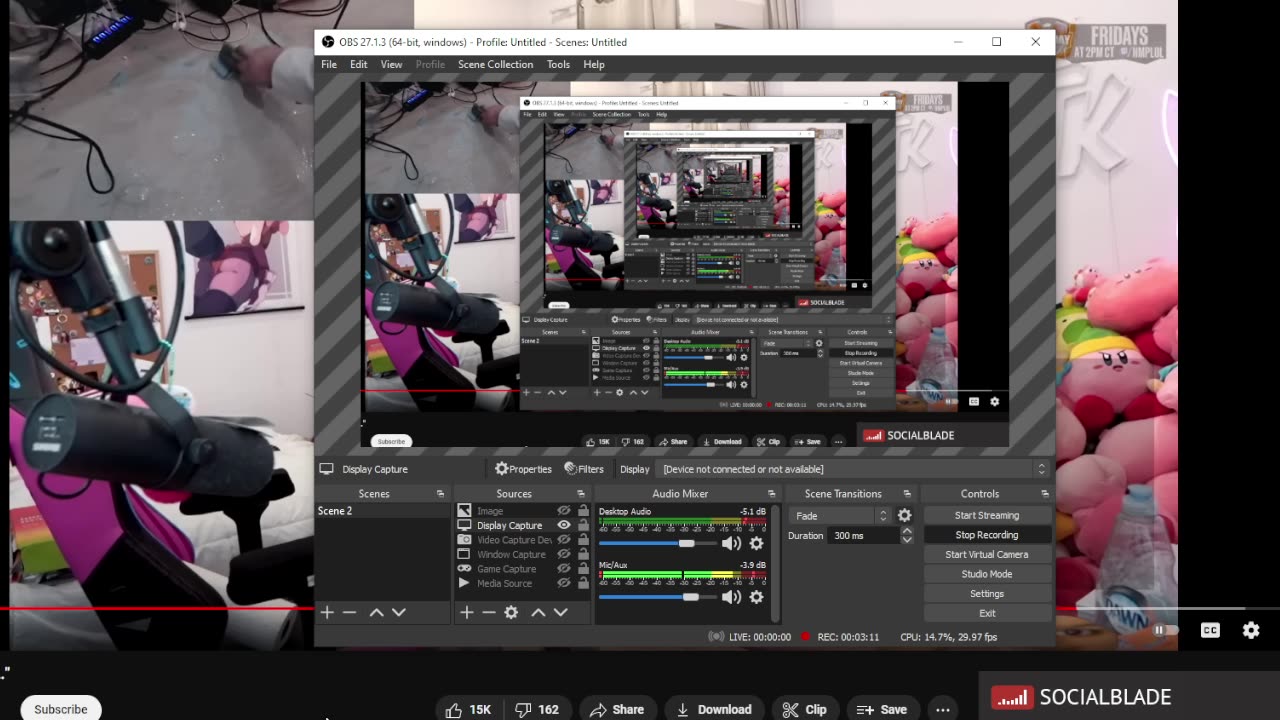Image resolution: width=1280 pixels, height=720 pixels.
Task: Move the source up with the Sources up arrow
Action: 538,612
